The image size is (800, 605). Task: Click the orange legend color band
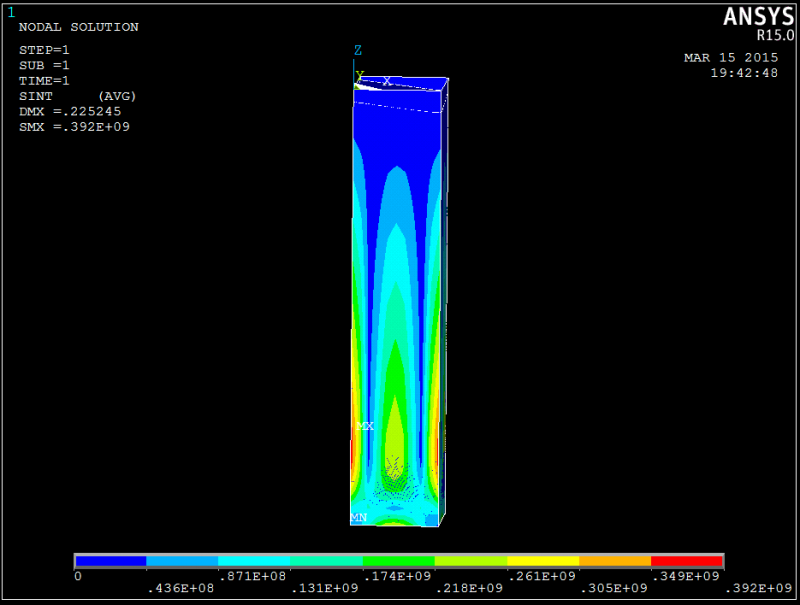pyautogui.click(x=615, y=561)
